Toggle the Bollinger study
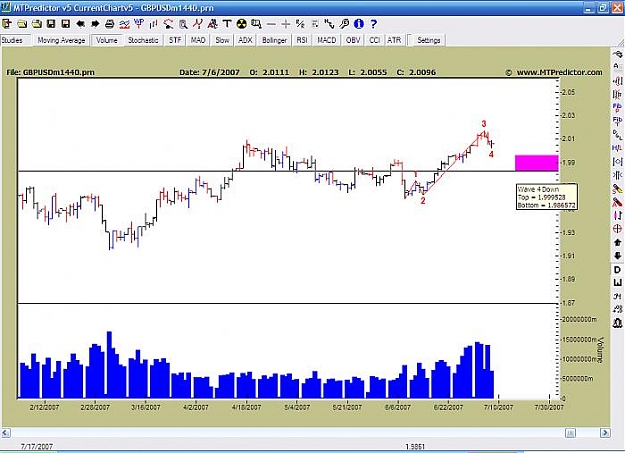This screenshot has height=453, width=625. (274, 40)
